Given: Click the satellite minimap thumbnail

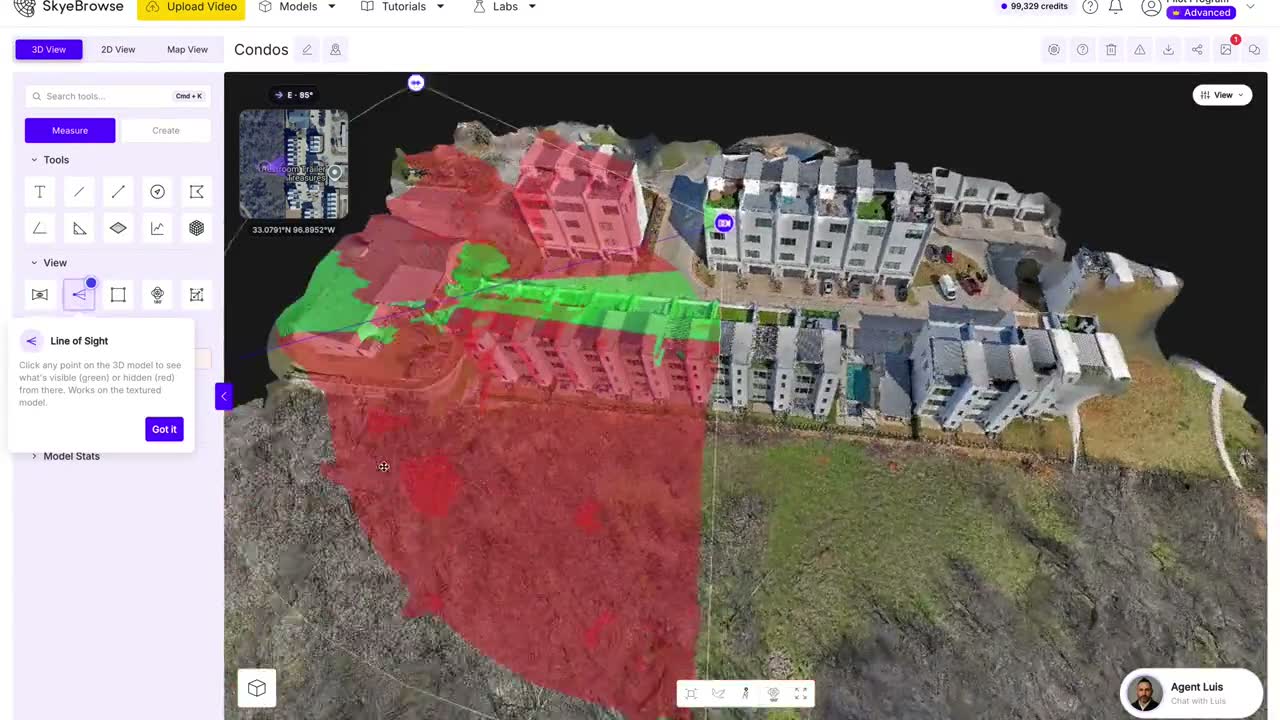Looking at the screenshot, I should (293, 164).
